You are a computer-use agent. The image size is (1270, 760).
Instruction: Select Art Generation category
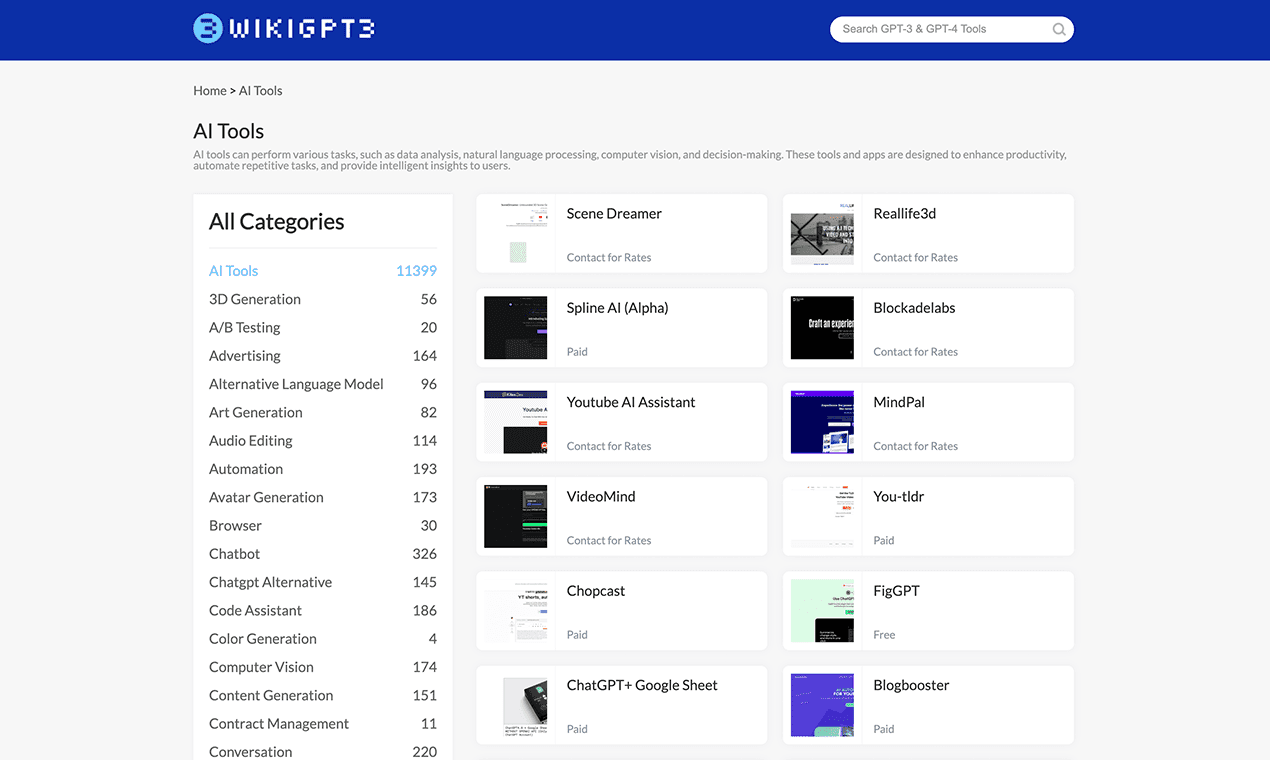[x=256, y=412]
